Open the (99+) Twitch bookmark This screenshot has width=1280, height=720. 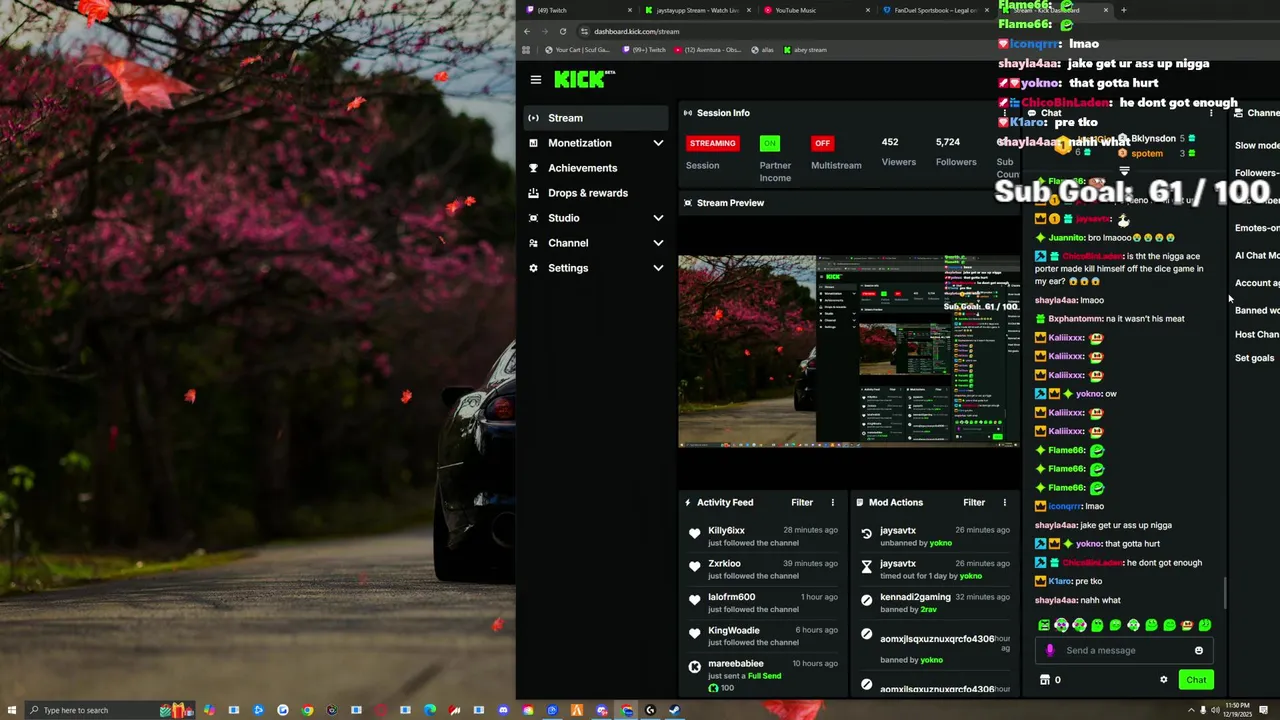click(x=644, y=49)
